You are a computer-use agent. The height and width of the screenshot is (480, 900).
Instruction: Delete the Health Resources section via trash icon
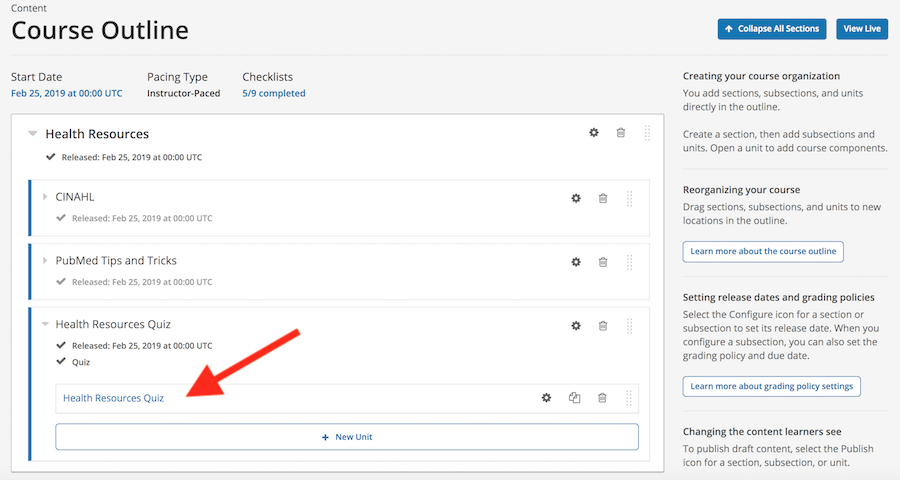620,133
